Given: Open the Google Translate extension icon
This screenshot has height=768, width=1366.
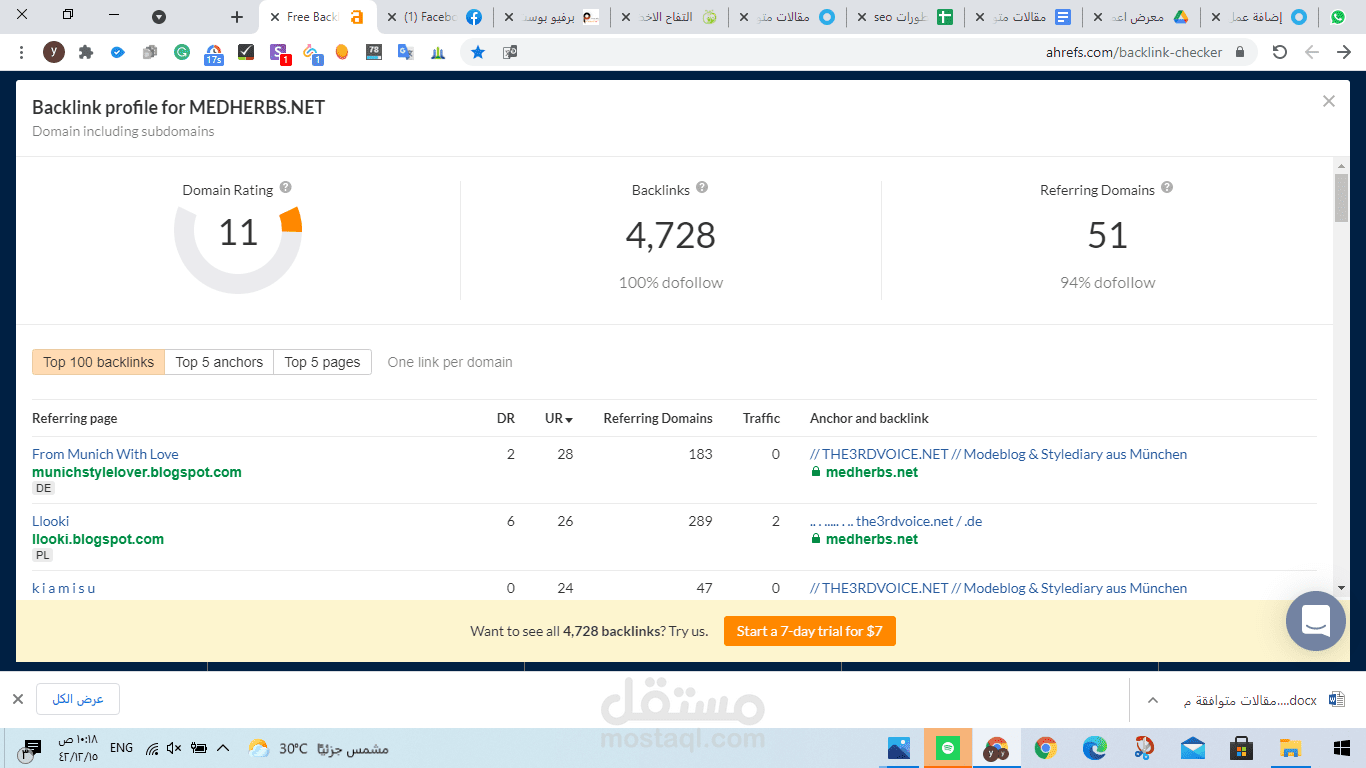Looking at the screenshot, I should [x=405, y=51].
